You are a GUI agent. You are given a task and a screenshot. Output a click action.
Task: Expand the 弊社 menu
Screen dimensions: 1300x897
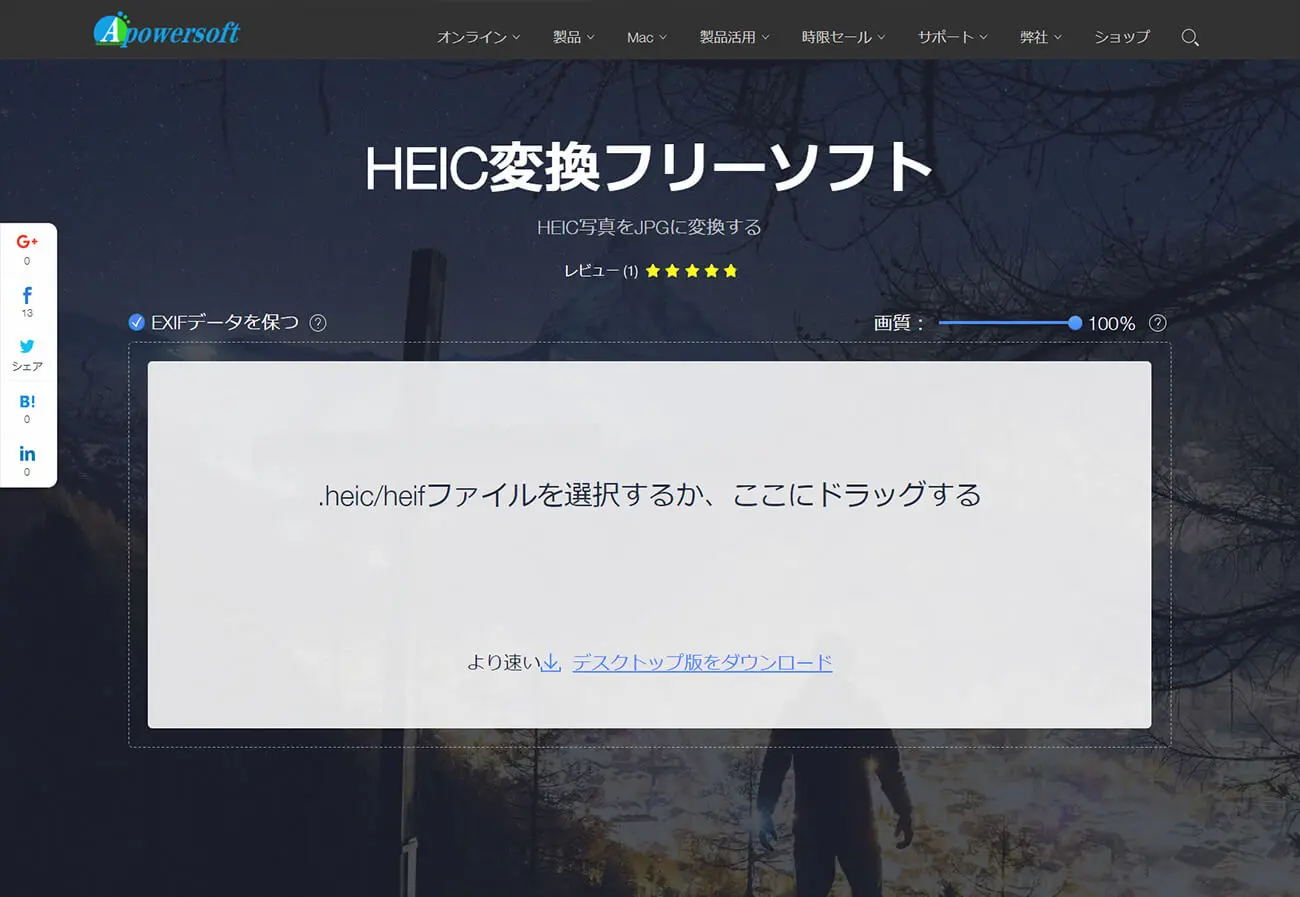(x=1040, y=37)
